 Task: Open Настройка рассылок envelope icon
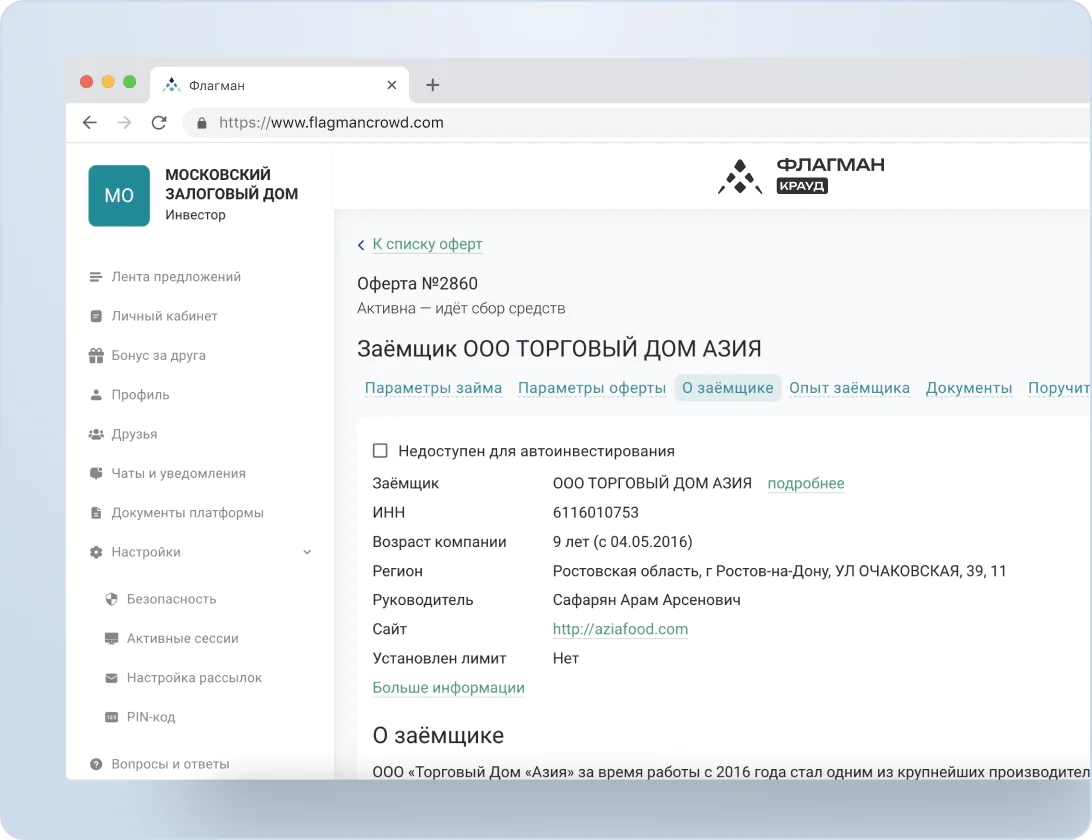click(112, 678)
